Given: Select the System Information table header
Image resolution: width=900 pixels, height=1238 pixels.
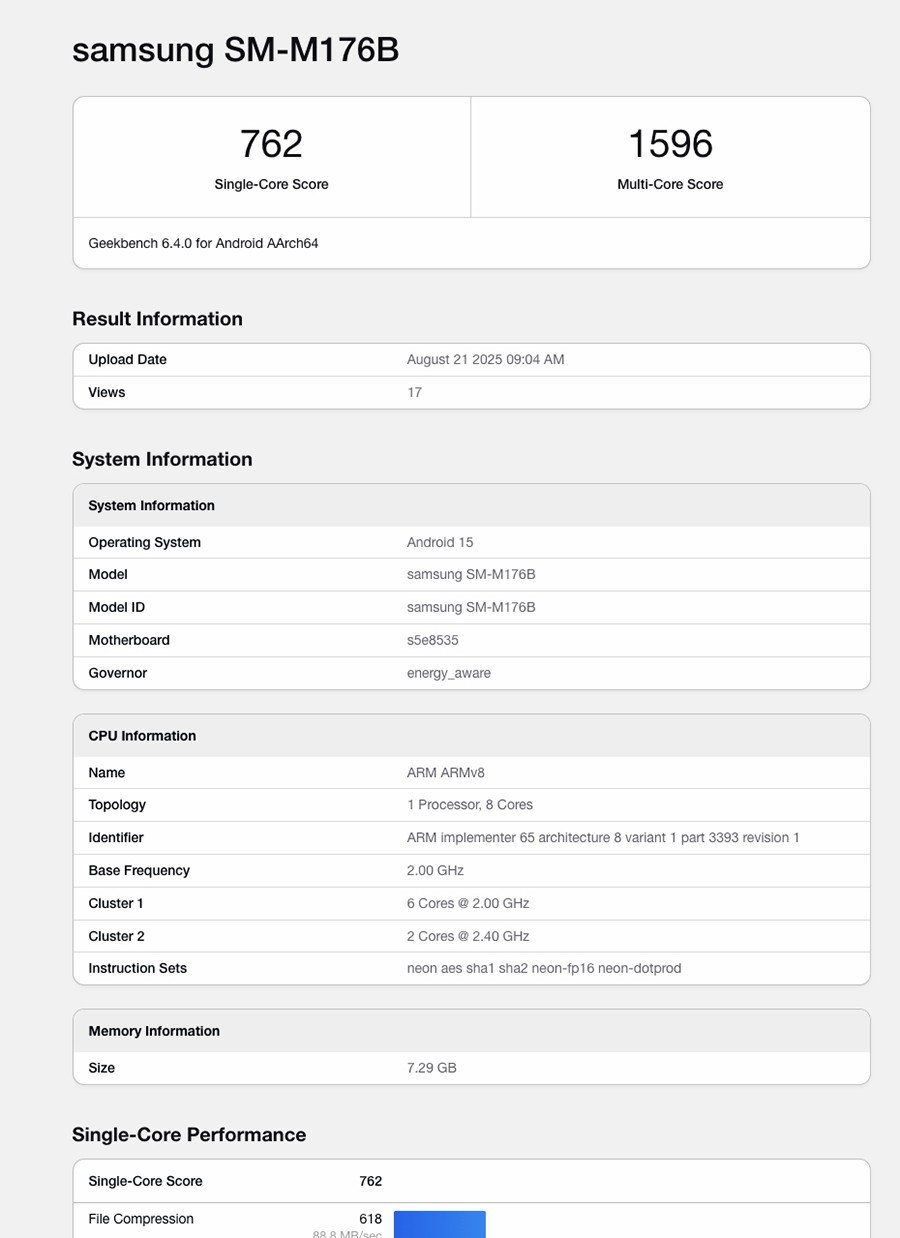Looking at the screenshot, I should 151,506.
